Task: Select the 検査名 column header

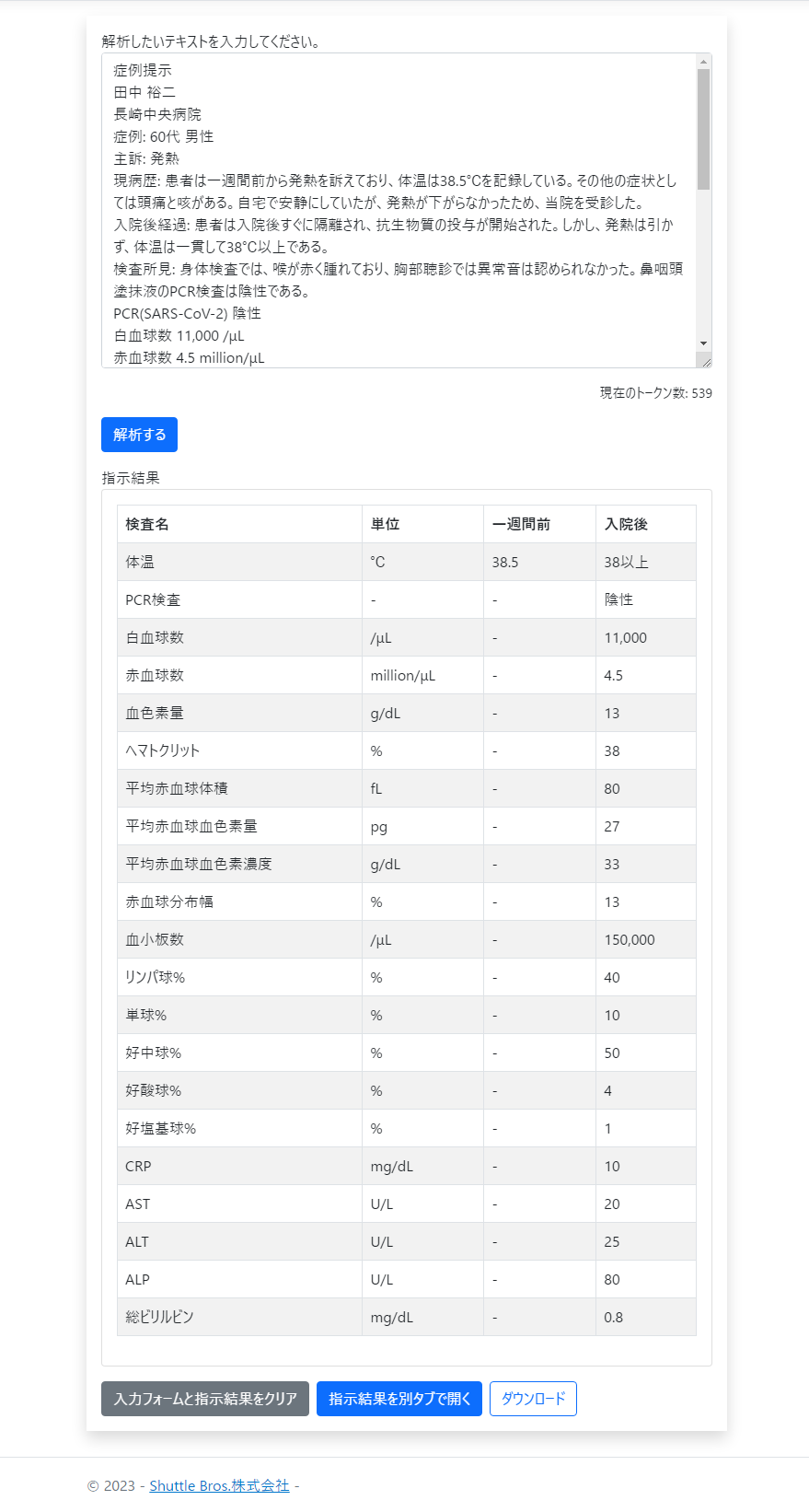Action: coord(239,524)
